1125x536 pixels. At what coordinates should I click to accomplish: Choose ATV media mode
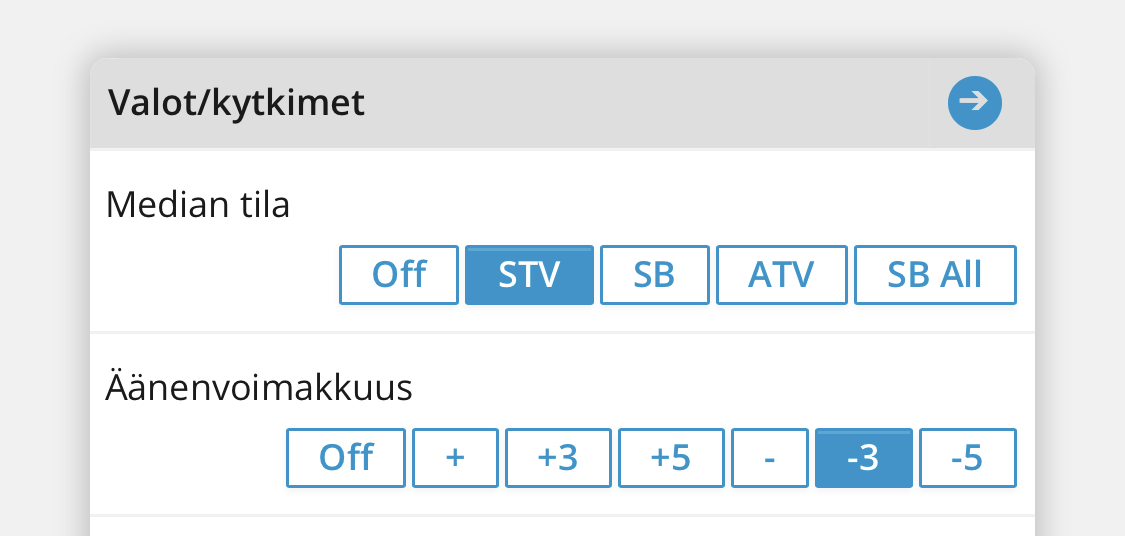781,274
